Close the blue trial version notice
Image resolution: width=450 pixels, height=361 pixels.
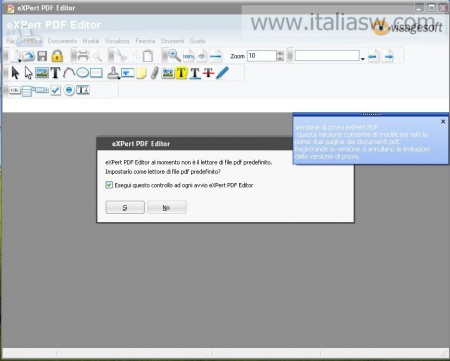click(443, 122)
